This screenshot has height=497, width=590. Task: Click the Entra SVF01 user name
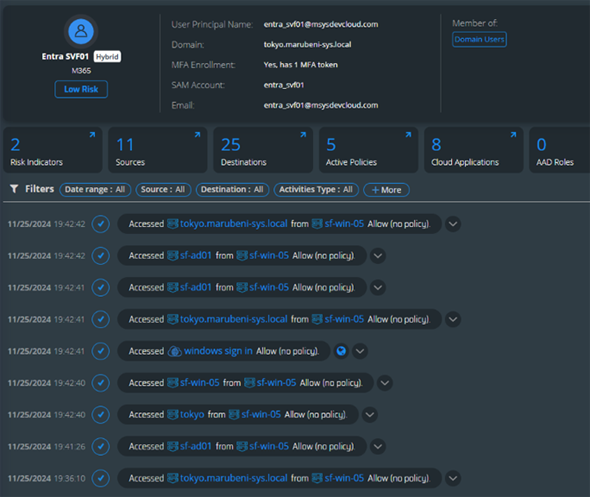pos(65,56)
